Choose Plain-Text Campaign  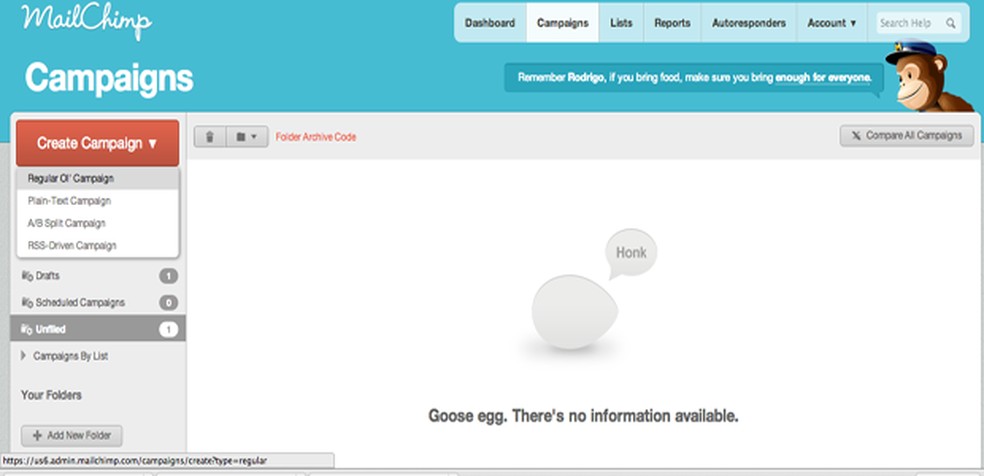(97, 201)
